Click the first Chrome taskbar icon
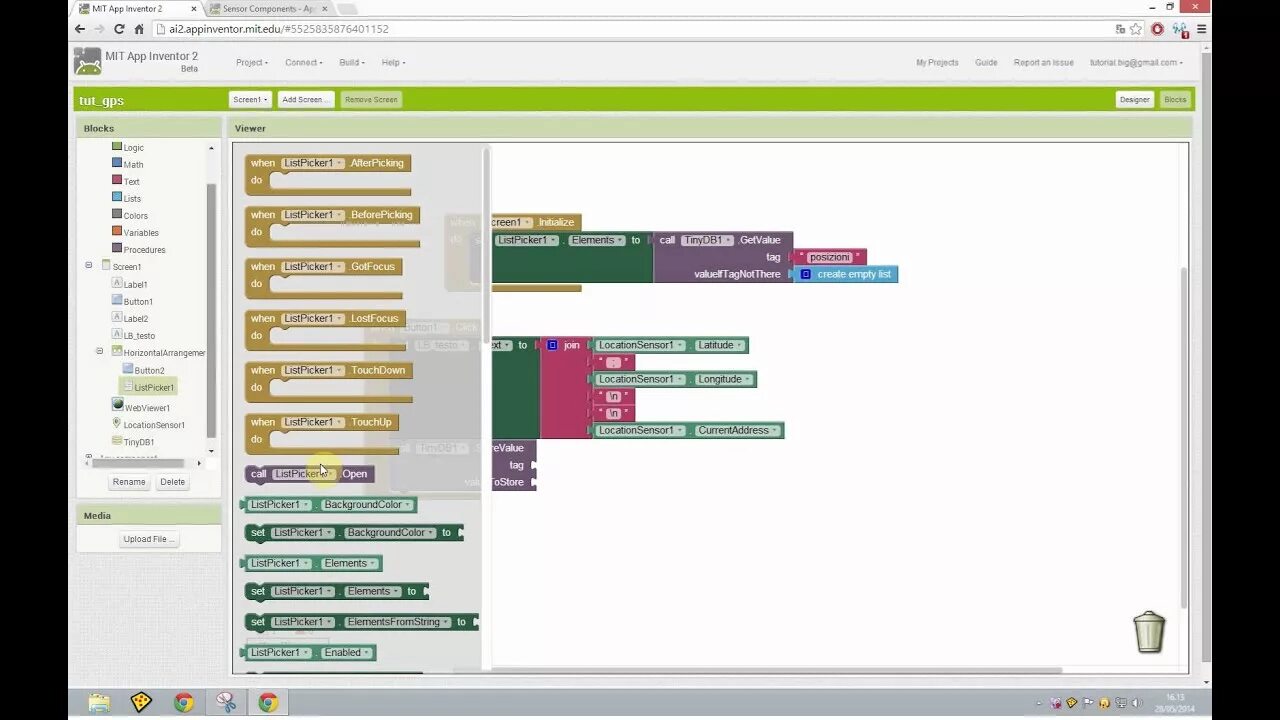This screenshot has height=720, width=1280. 184,702
